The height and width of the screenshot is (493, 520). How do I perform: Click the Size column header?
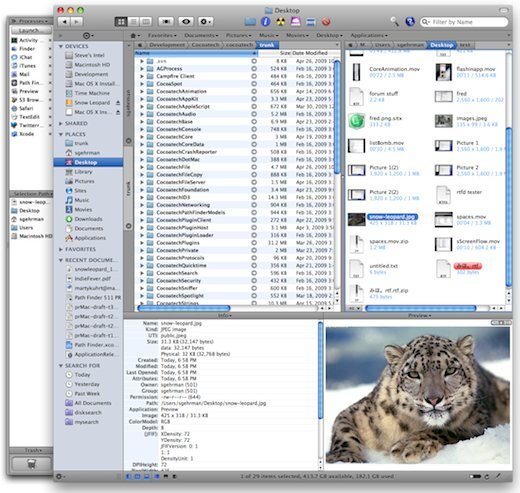[x=275, y=53]
